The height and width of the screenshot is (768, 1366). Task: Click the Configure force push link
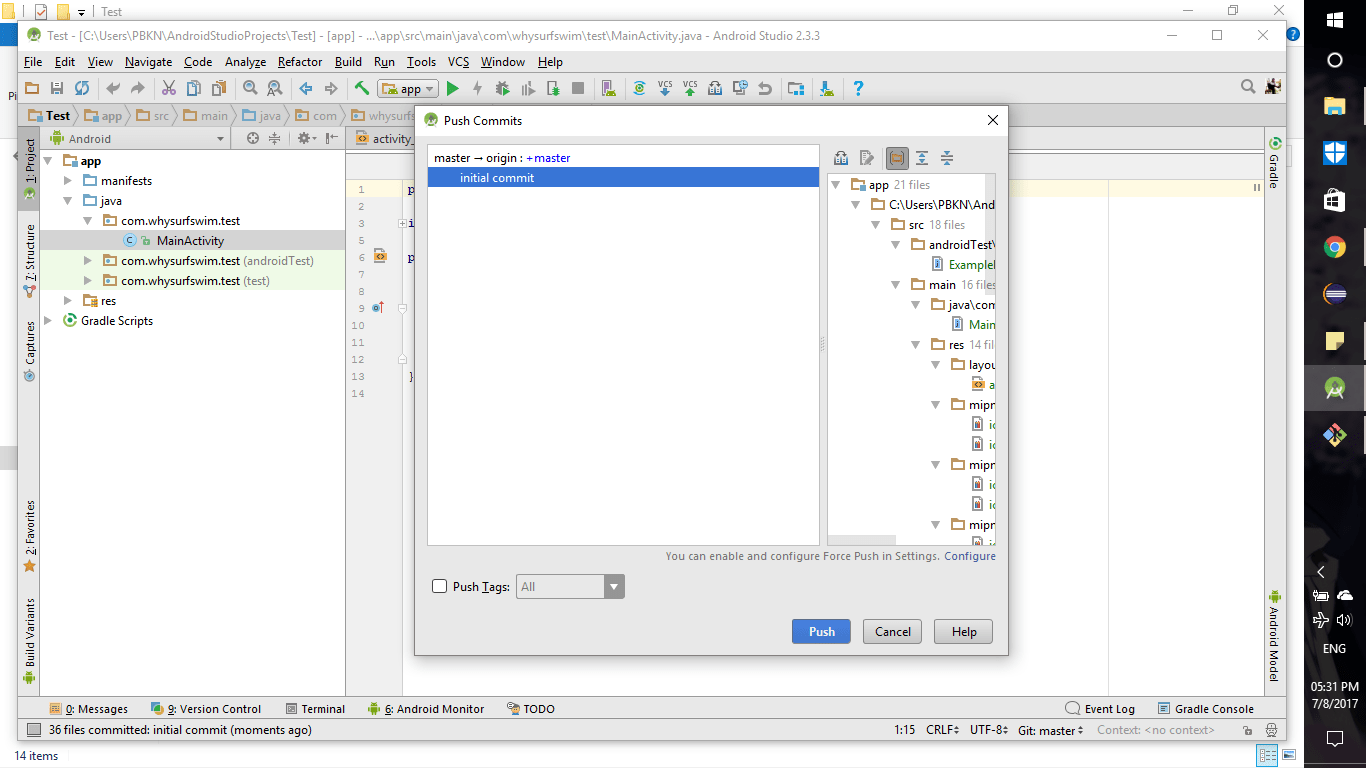969,556
